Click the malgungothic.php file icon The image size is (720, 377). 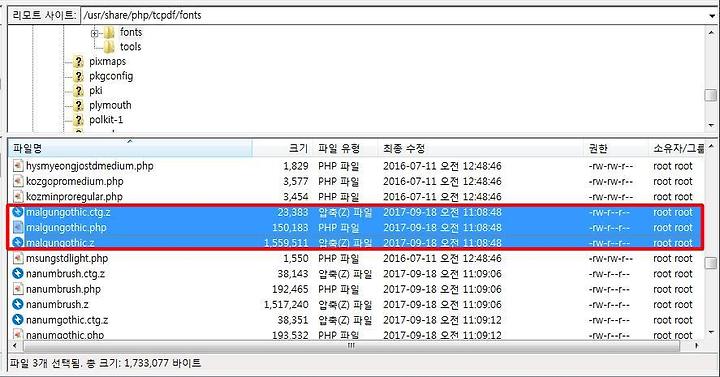click(18, 227)
